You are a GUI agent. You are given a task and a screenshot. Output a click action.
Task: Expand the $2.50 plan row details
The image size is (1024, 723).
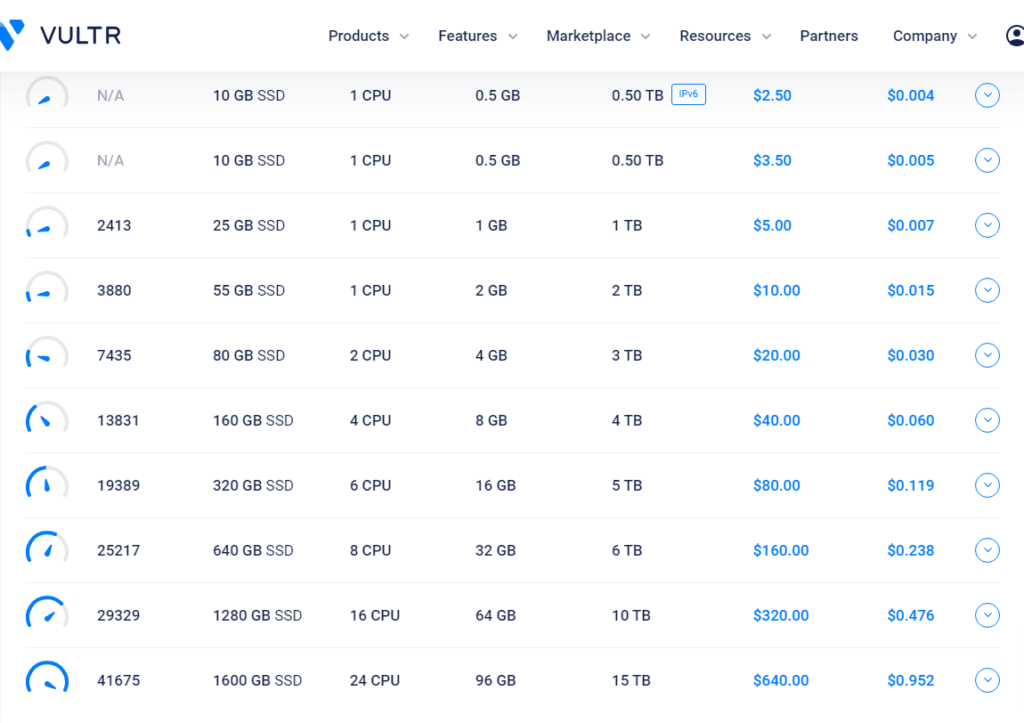(x=987, y=96)
